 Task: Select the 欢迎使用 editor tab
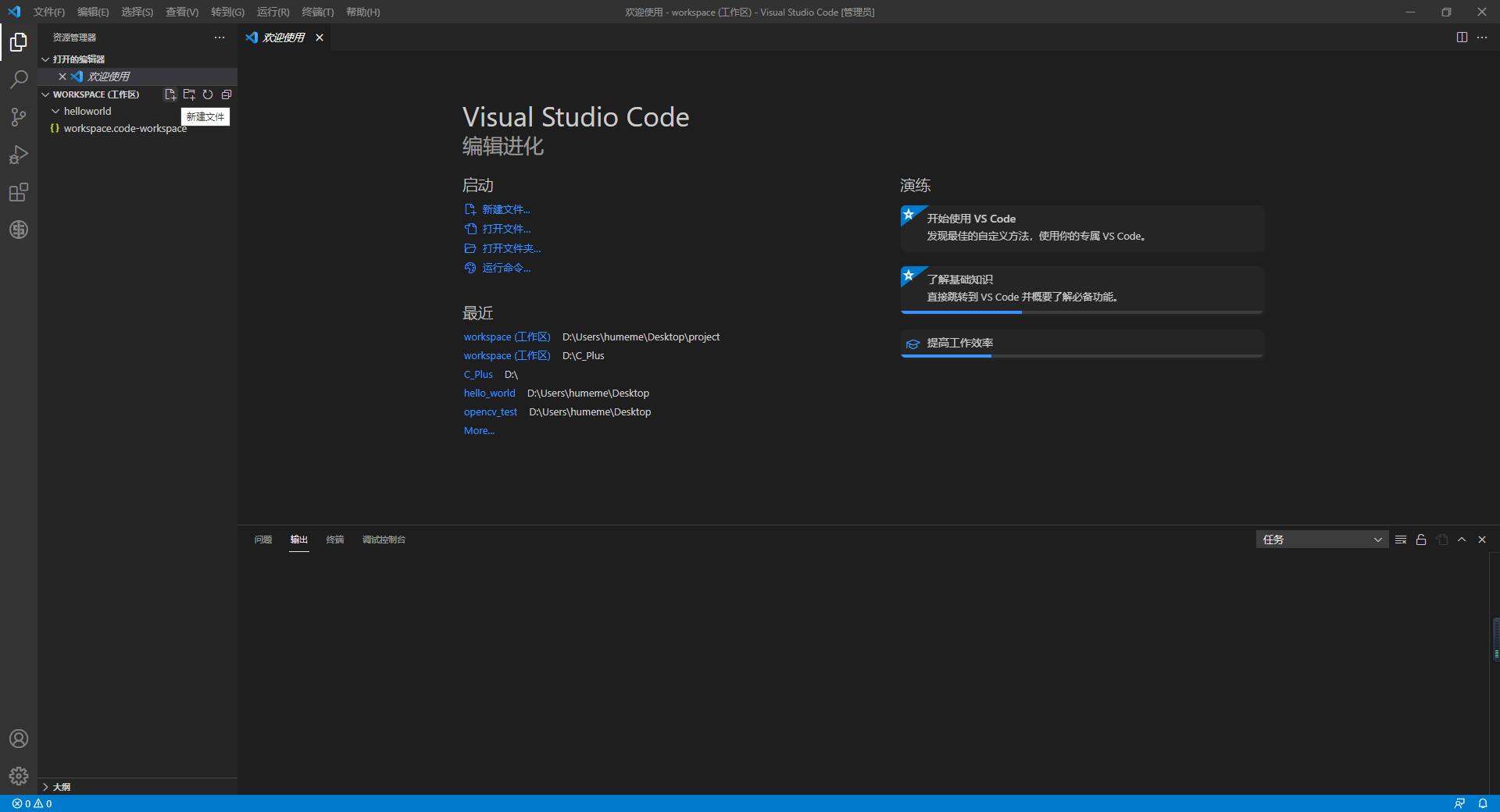click(x=284, y=37)
